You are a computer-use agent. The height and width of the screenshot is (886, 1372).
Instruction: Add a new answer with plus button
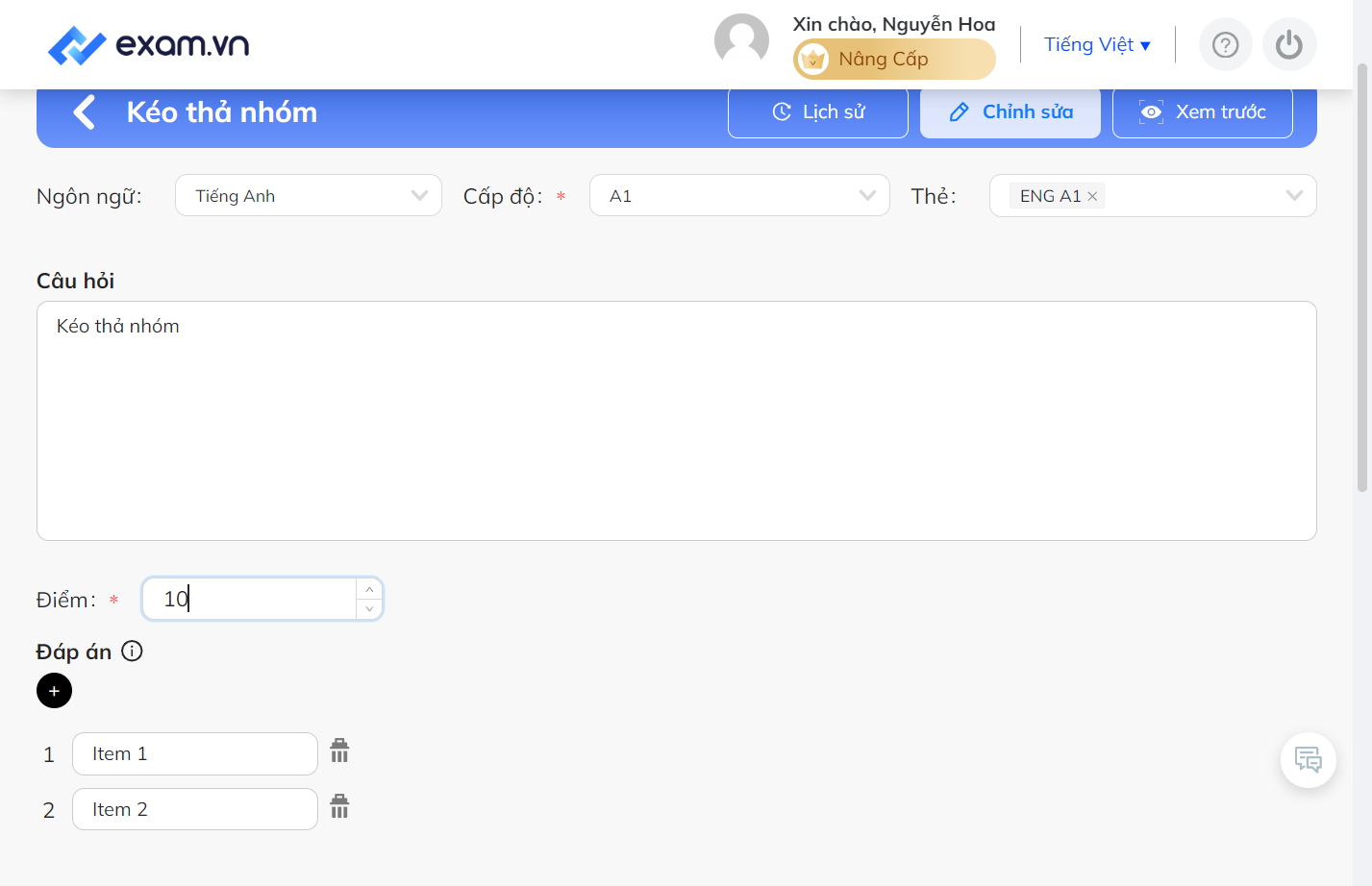point(54,691)
